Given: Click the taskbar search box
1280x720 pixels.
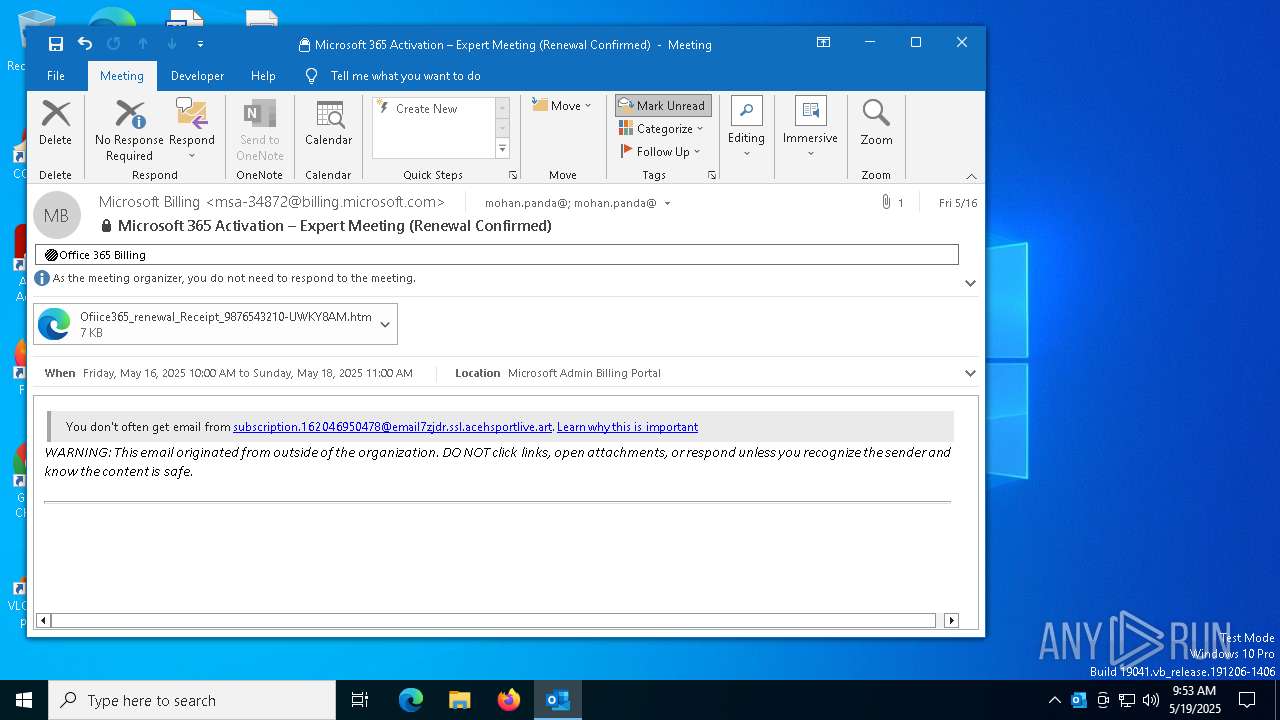Looking at the screenshot, I should [192, 700].
